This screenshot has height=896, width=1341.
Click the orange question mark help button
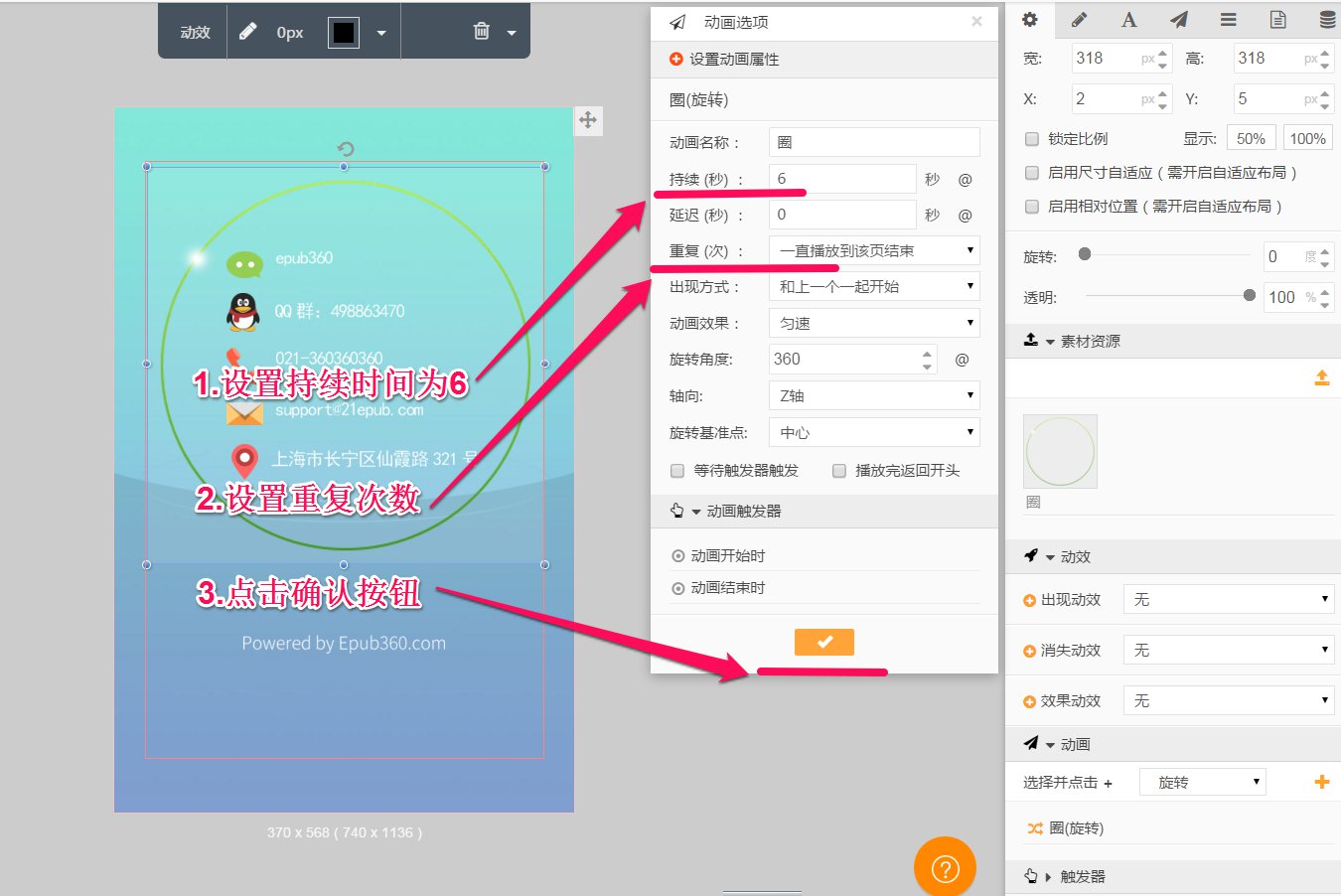click(945, 867)
